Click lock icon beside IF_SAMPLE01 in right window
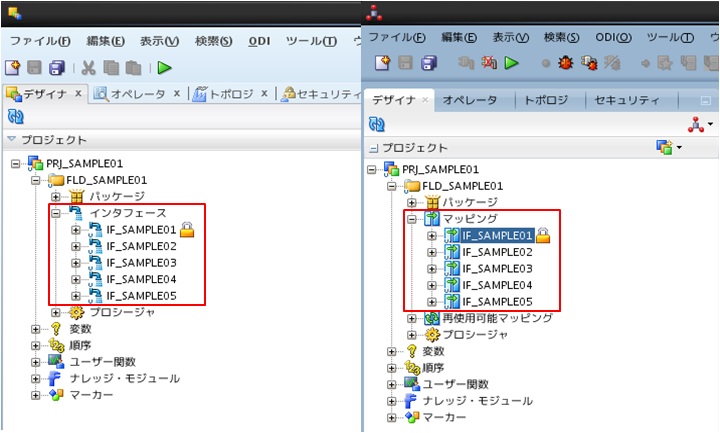 click(x=543, y=235)
